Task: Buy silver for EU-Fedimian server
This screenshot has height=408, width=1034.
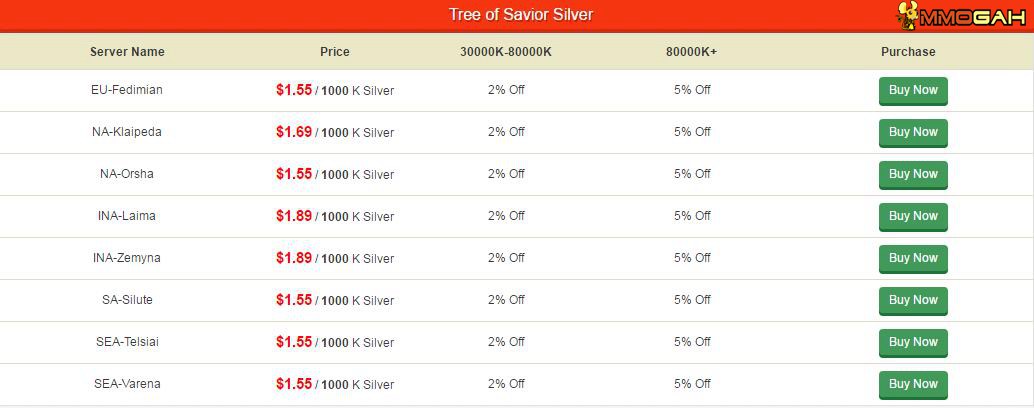Action: pos(913,91)
